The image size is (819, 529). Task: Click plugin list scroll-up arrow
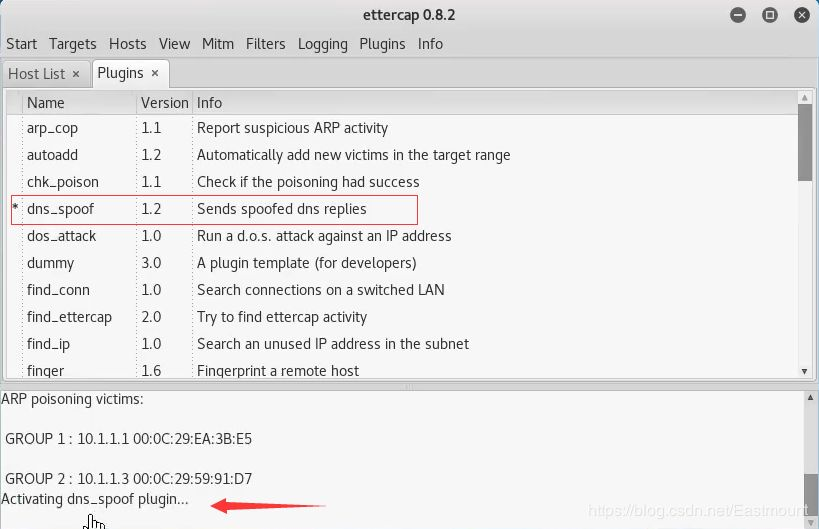click(x=804, y=98)
